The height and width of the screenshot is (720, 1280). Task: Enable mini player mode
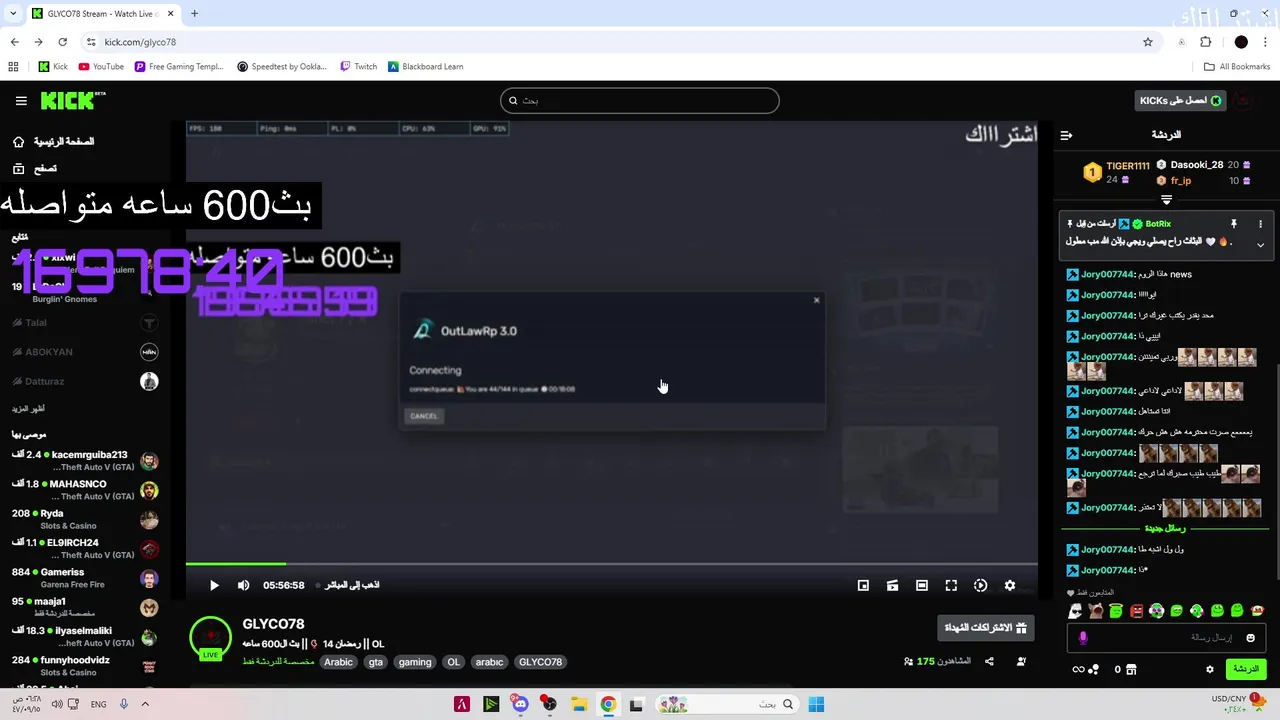pos(863,585)
